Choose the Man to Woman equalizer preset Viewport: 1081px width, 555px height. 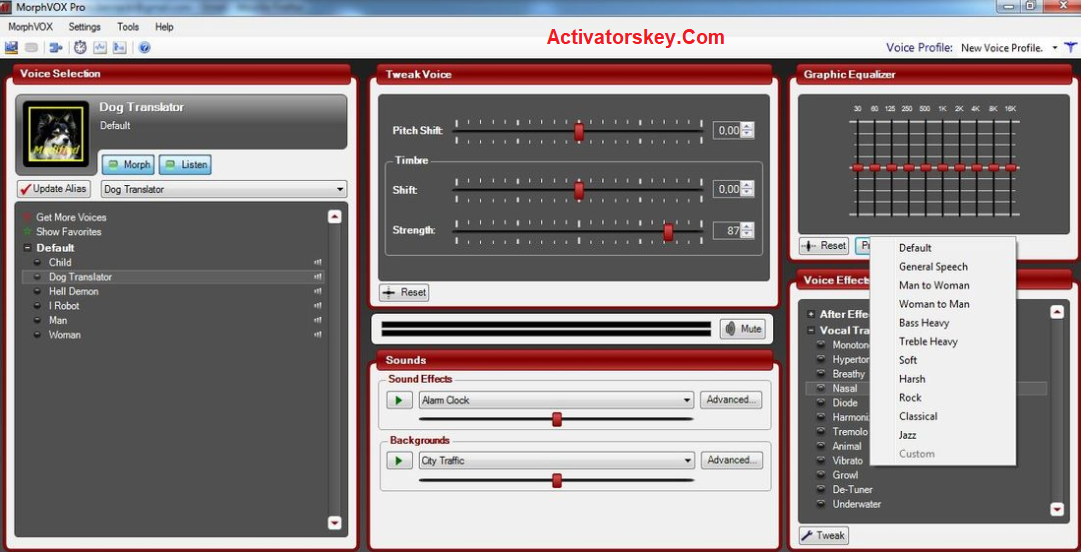(933, 285)
